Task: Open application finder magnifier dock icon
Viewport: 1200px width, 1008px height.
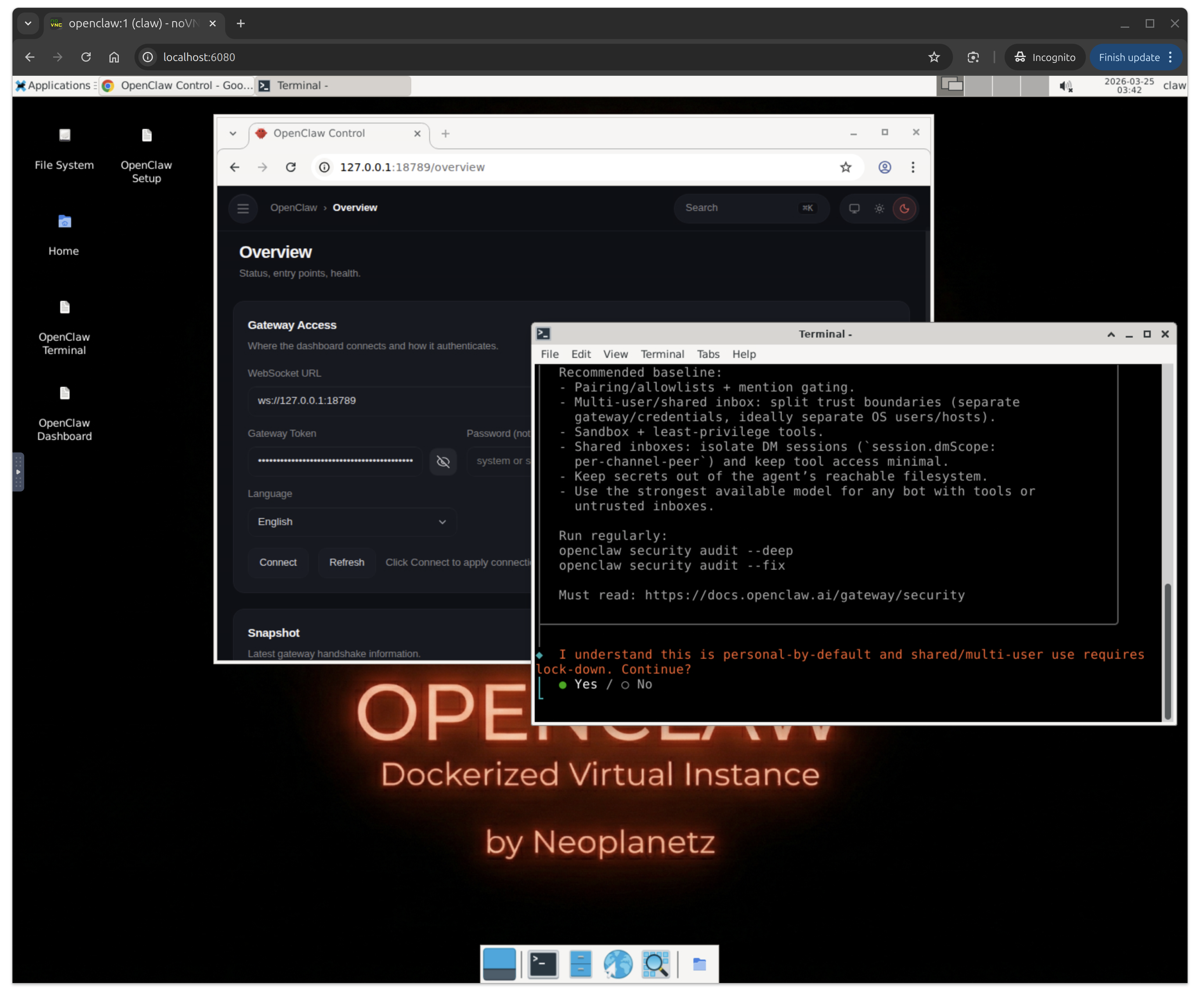Action: pos(655,965)
